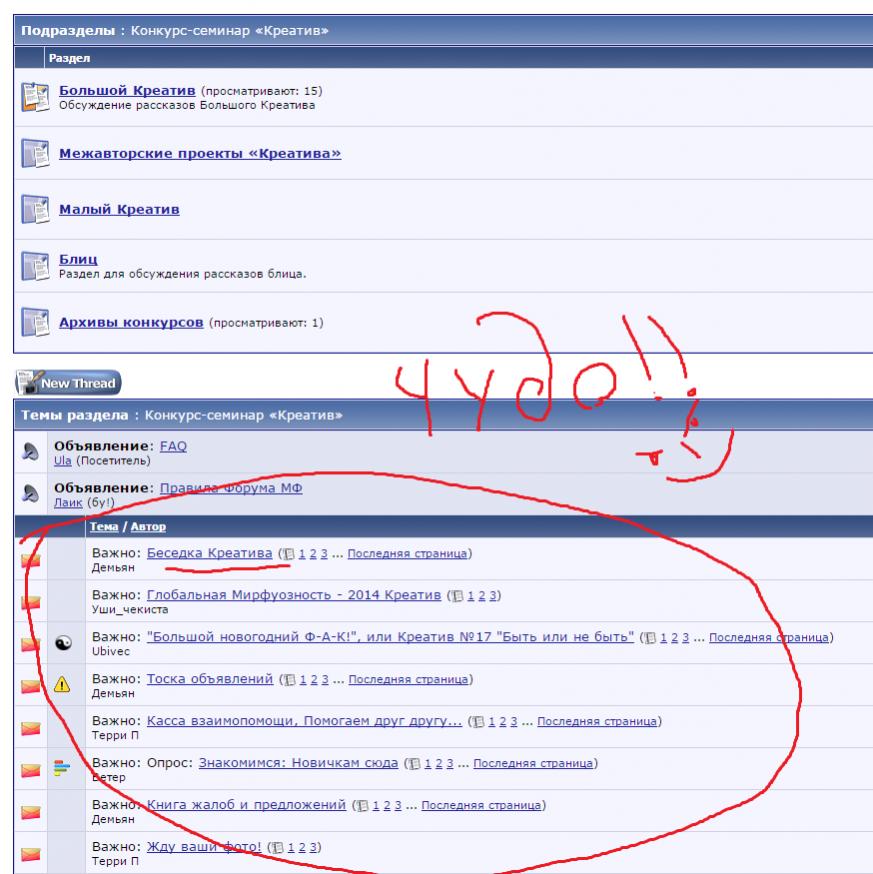
Task: Click the warning triangle icon by Тоска объявлений
Action: pos(60,685)
